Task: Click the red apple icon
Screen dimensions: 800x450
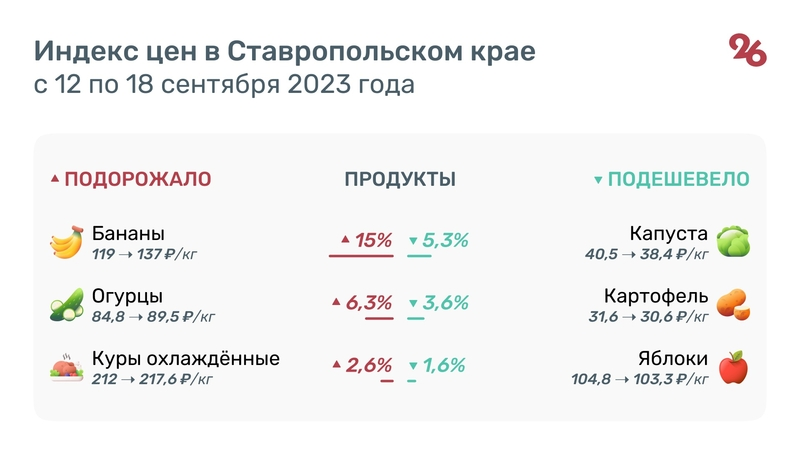Action: tap(733, 366)
